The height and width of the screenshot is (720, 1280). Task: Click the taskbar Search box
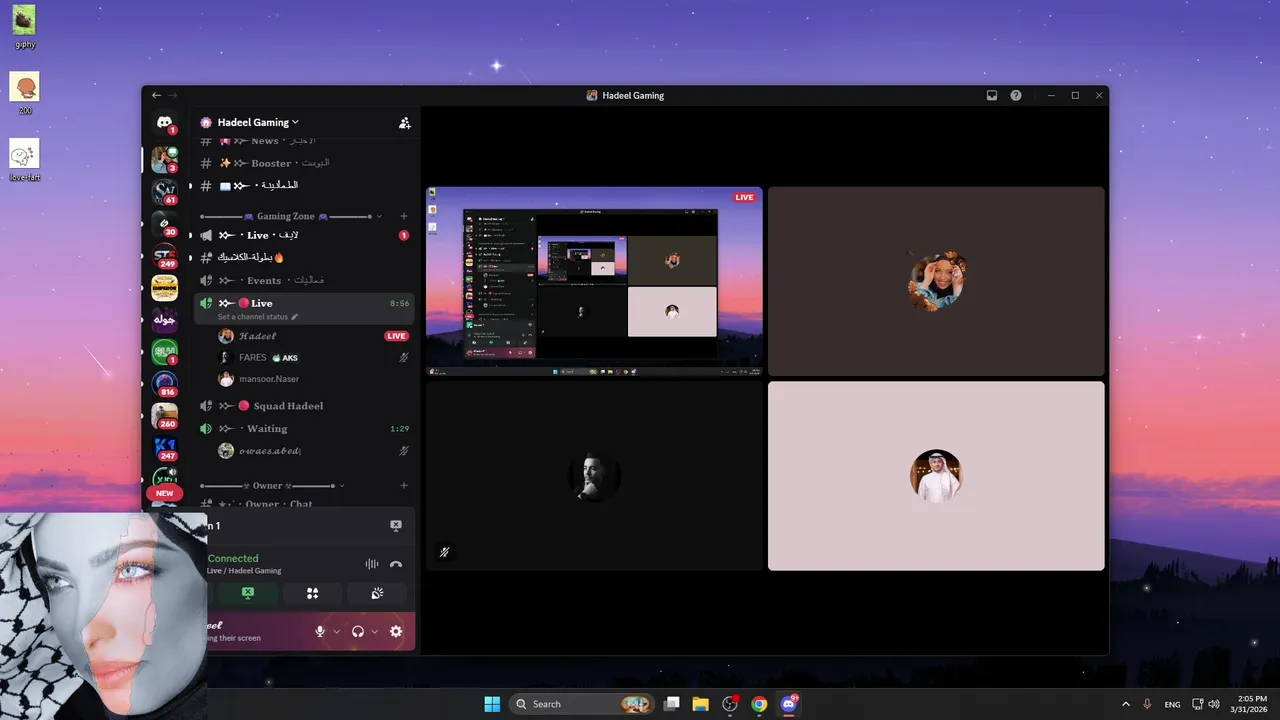coord(581,704)
